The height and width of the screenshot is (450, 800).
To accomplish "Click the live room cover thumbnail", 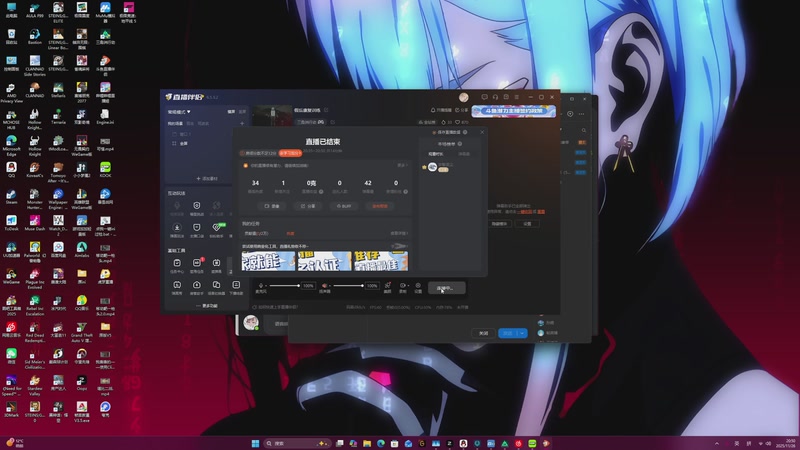I will pos(272,115).
